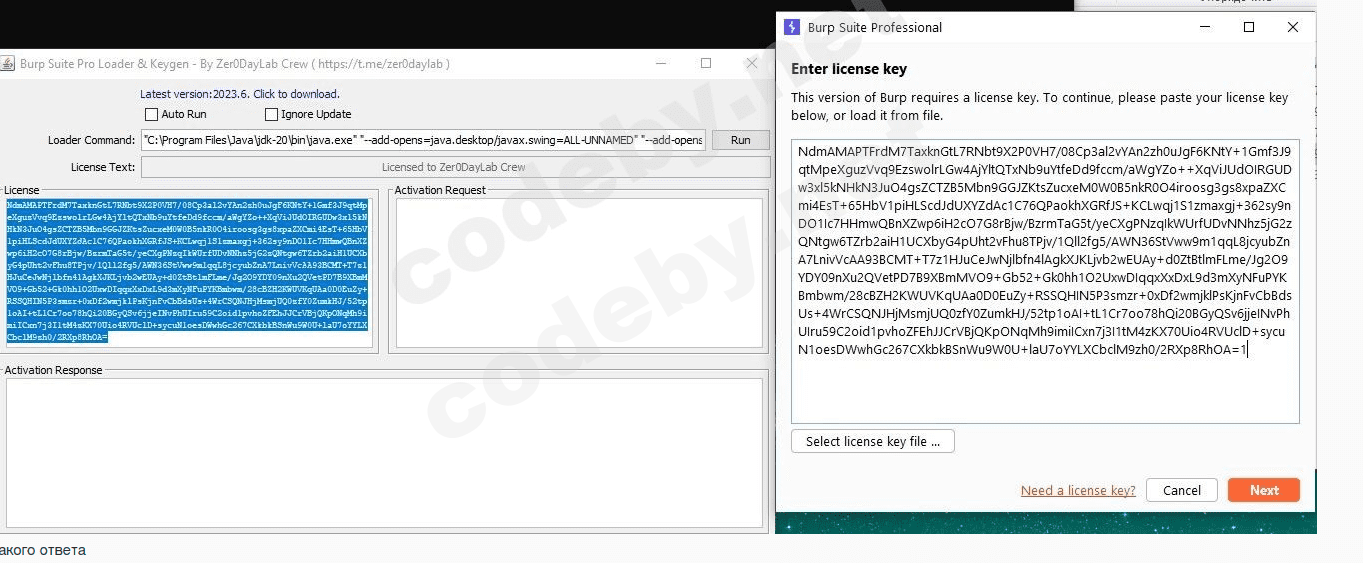Click the "Activation Request" group label
Image resolution: width=1363 pixels, height=563 pixels.
pos(440,190)
